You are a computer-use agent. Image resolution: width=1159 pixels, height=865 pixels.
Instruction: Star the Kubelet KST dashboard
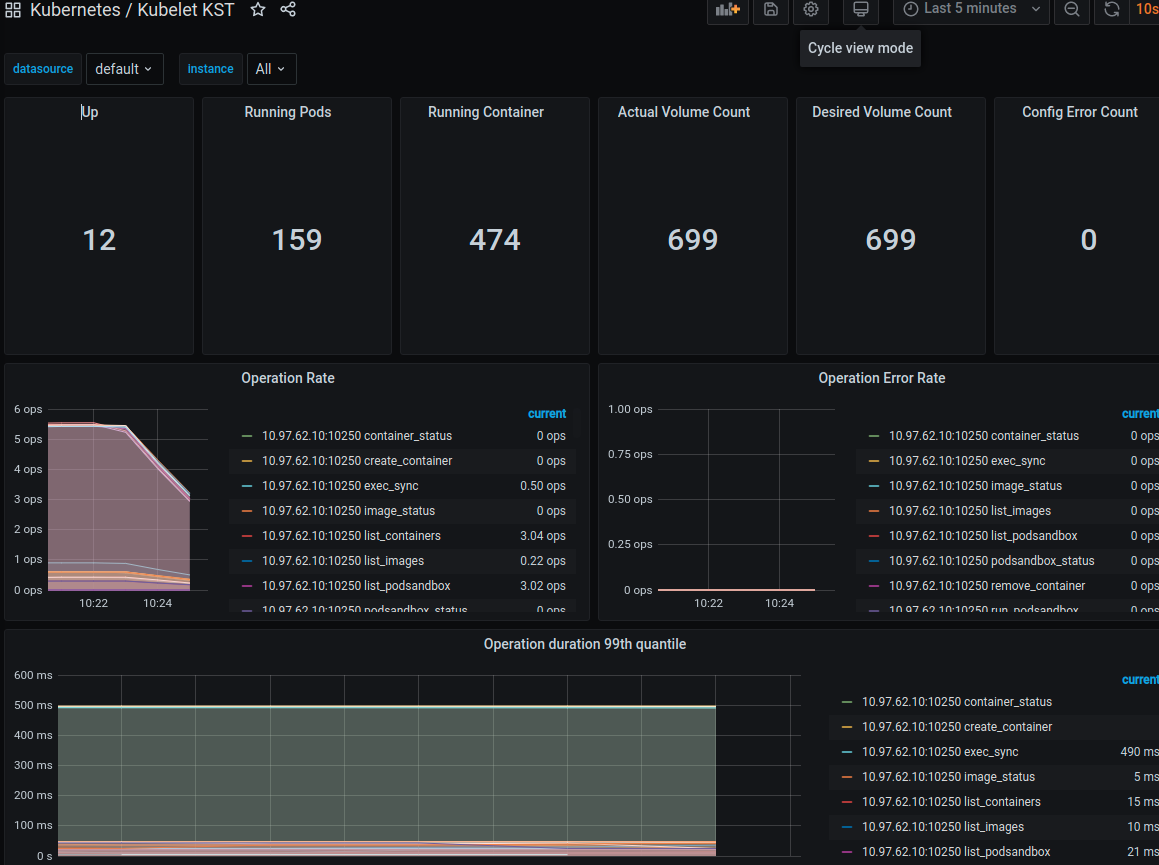click(258, 10)
